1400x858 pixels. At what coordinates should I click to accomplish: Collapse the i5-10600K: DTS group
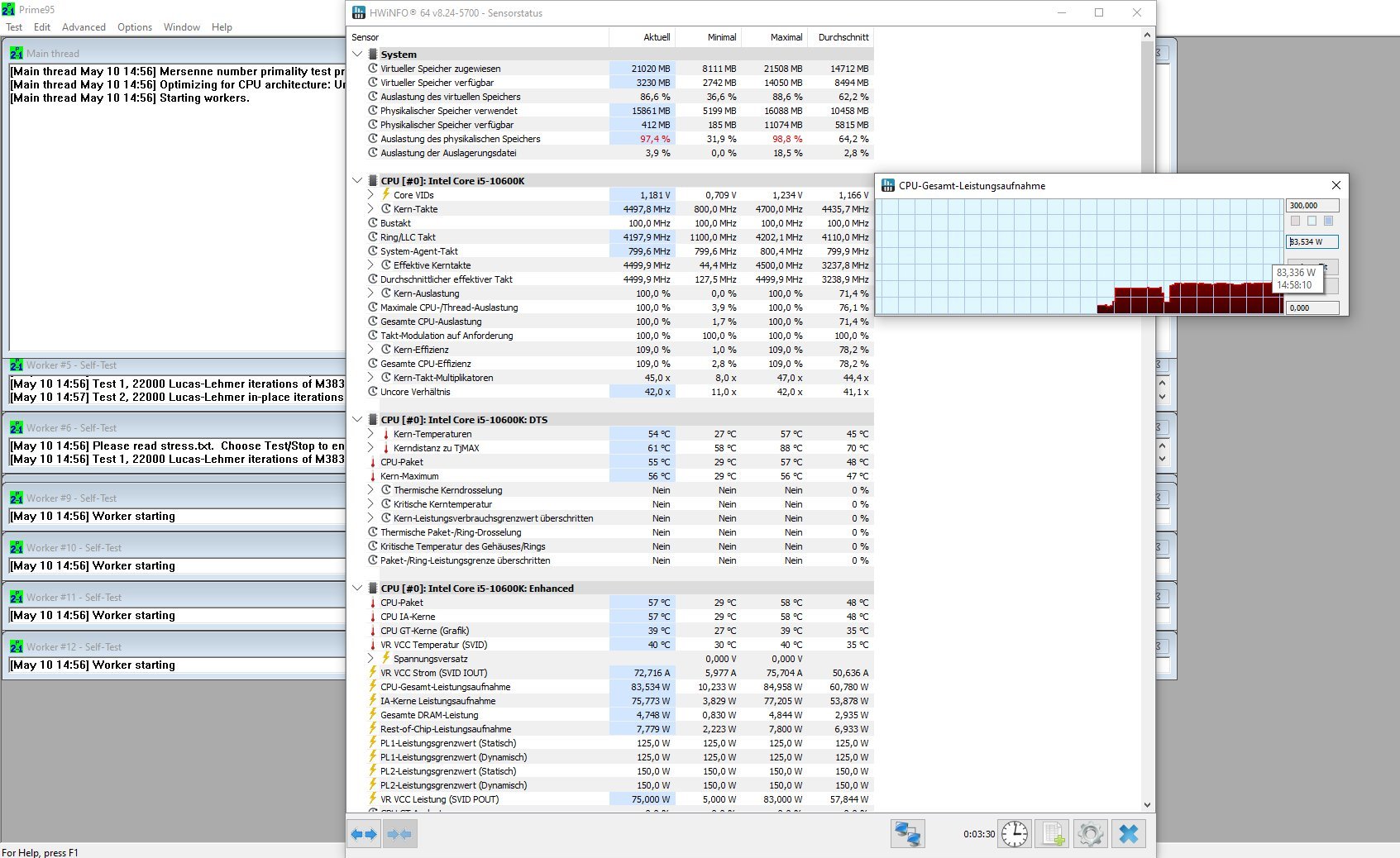357,419
